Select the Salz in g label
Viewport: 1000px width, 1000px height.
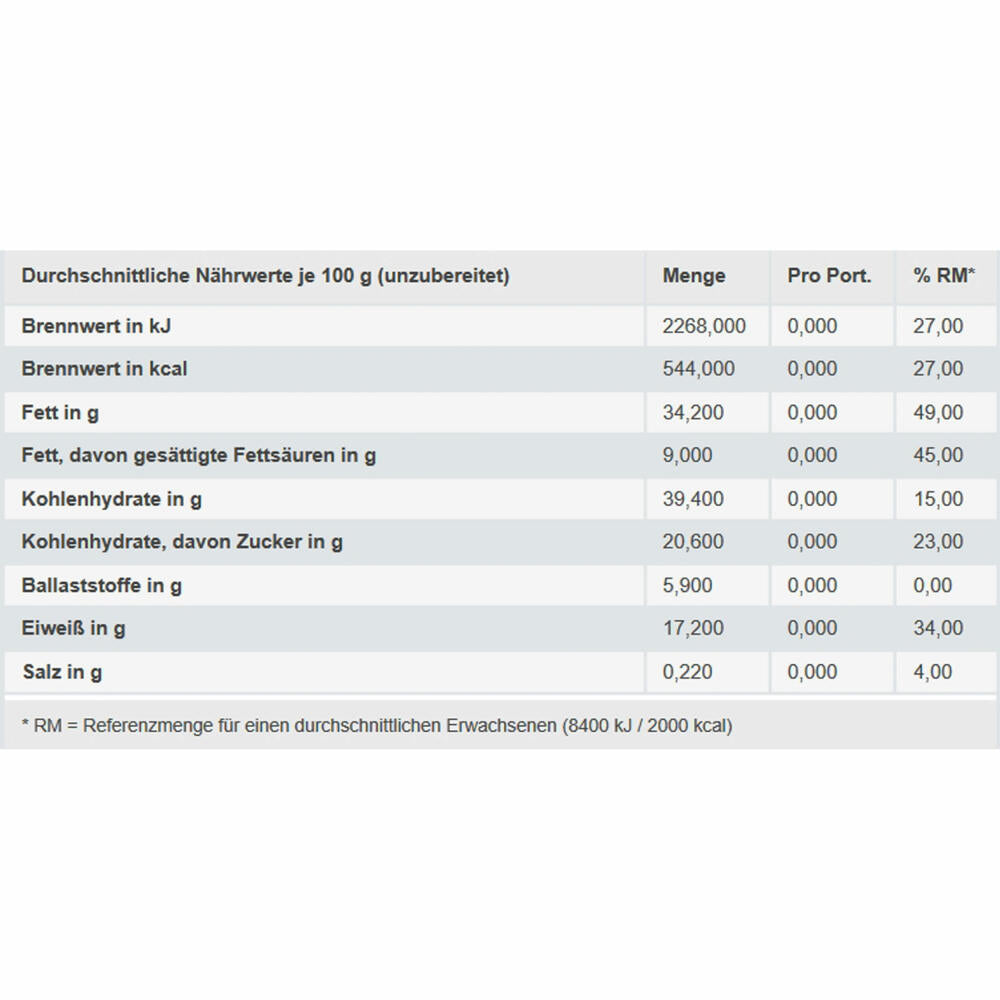click(x=62, y=672)
